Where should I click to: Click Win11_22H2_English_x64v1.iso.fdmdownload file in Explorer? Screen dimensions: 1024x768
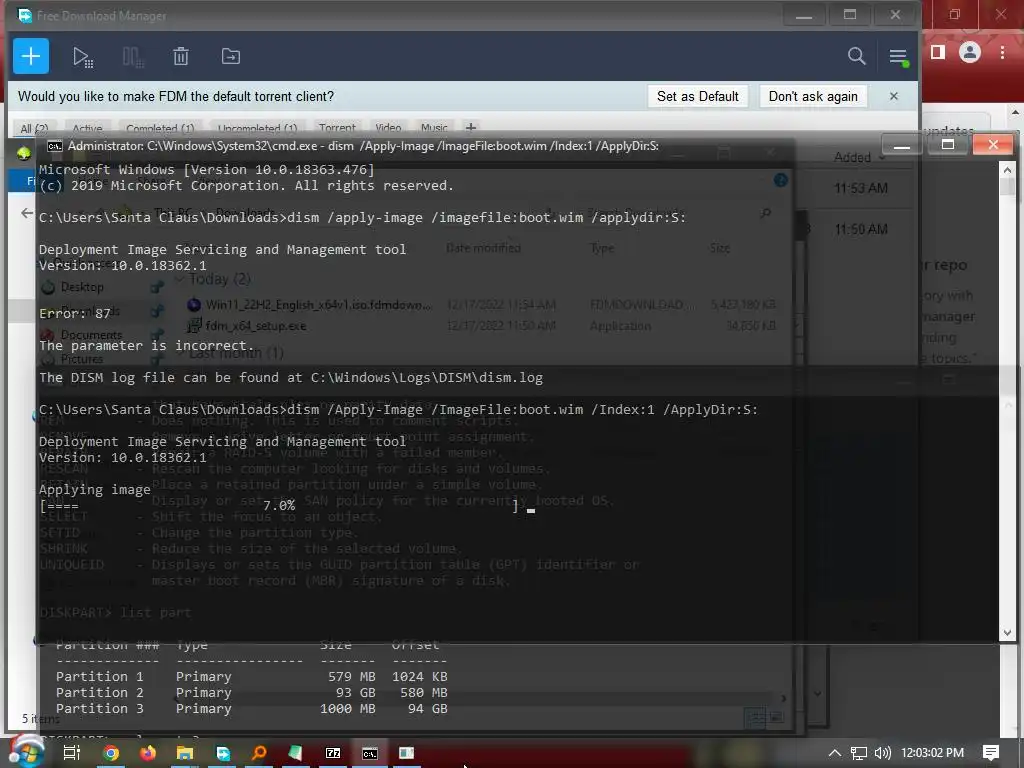tap(318, 305)
